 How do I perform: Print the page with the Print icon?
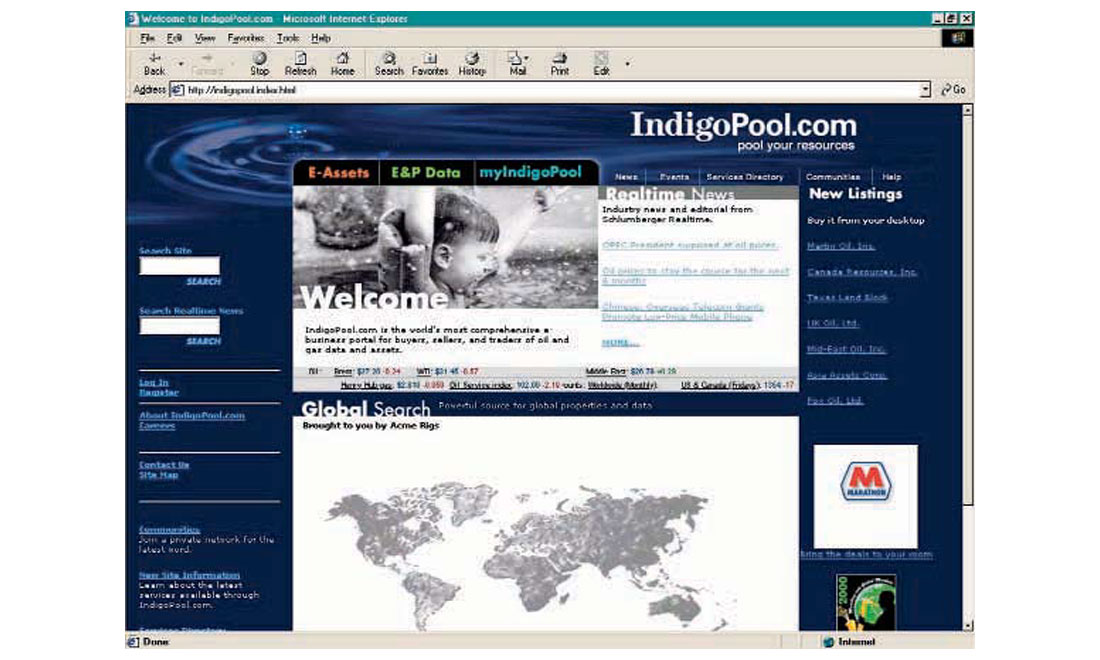(559, 58)
